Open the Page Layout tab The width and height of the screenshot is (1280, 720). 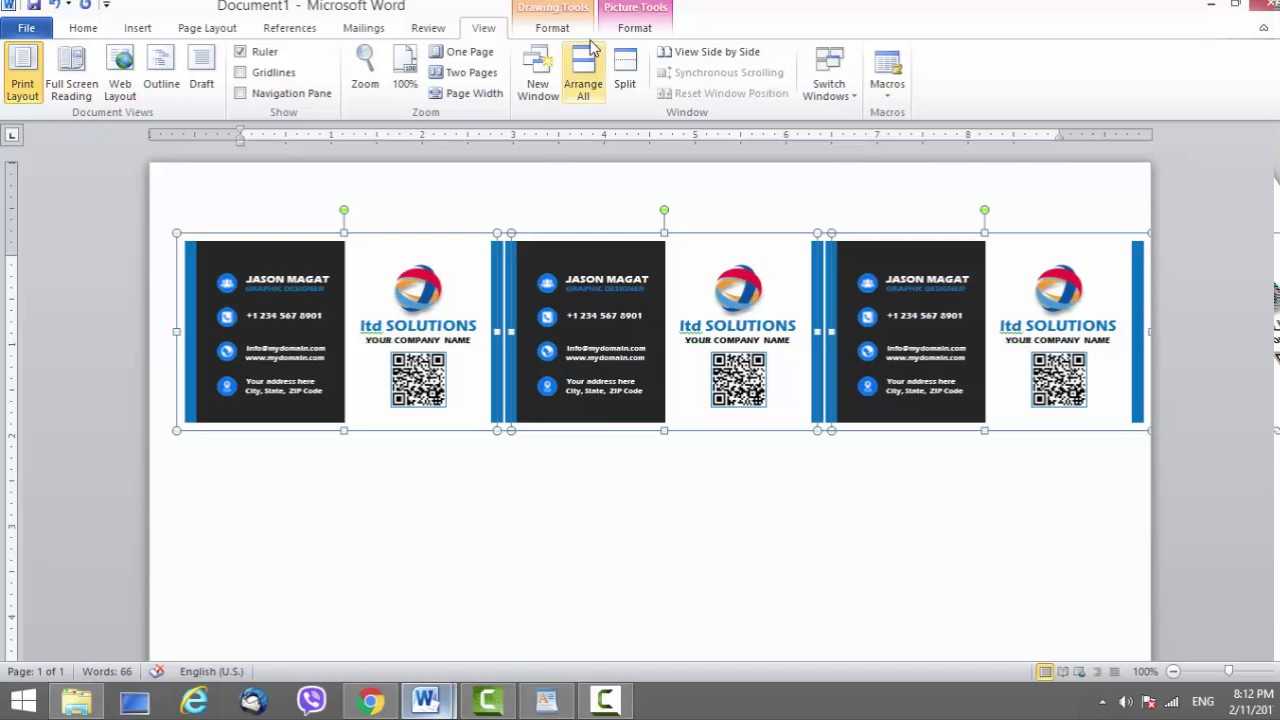(x=207, y=28)
